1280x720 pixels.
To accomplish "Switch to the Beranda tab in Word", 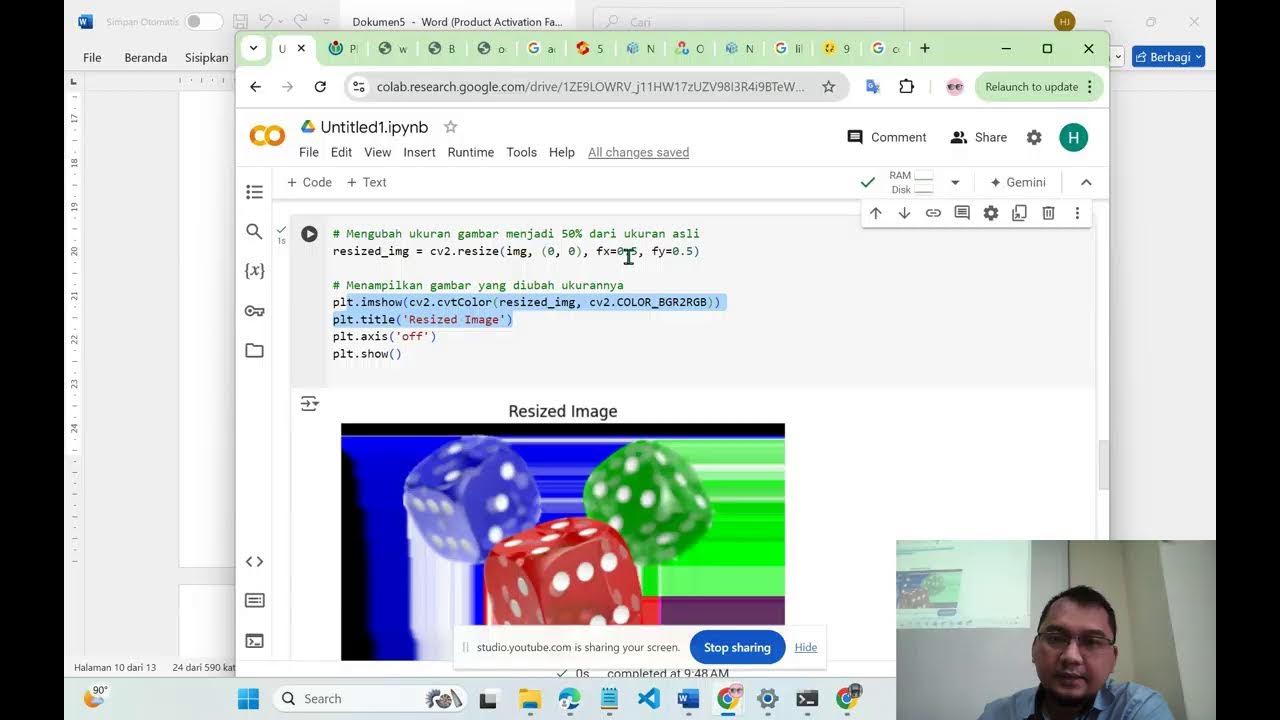I will click(145, 57).
